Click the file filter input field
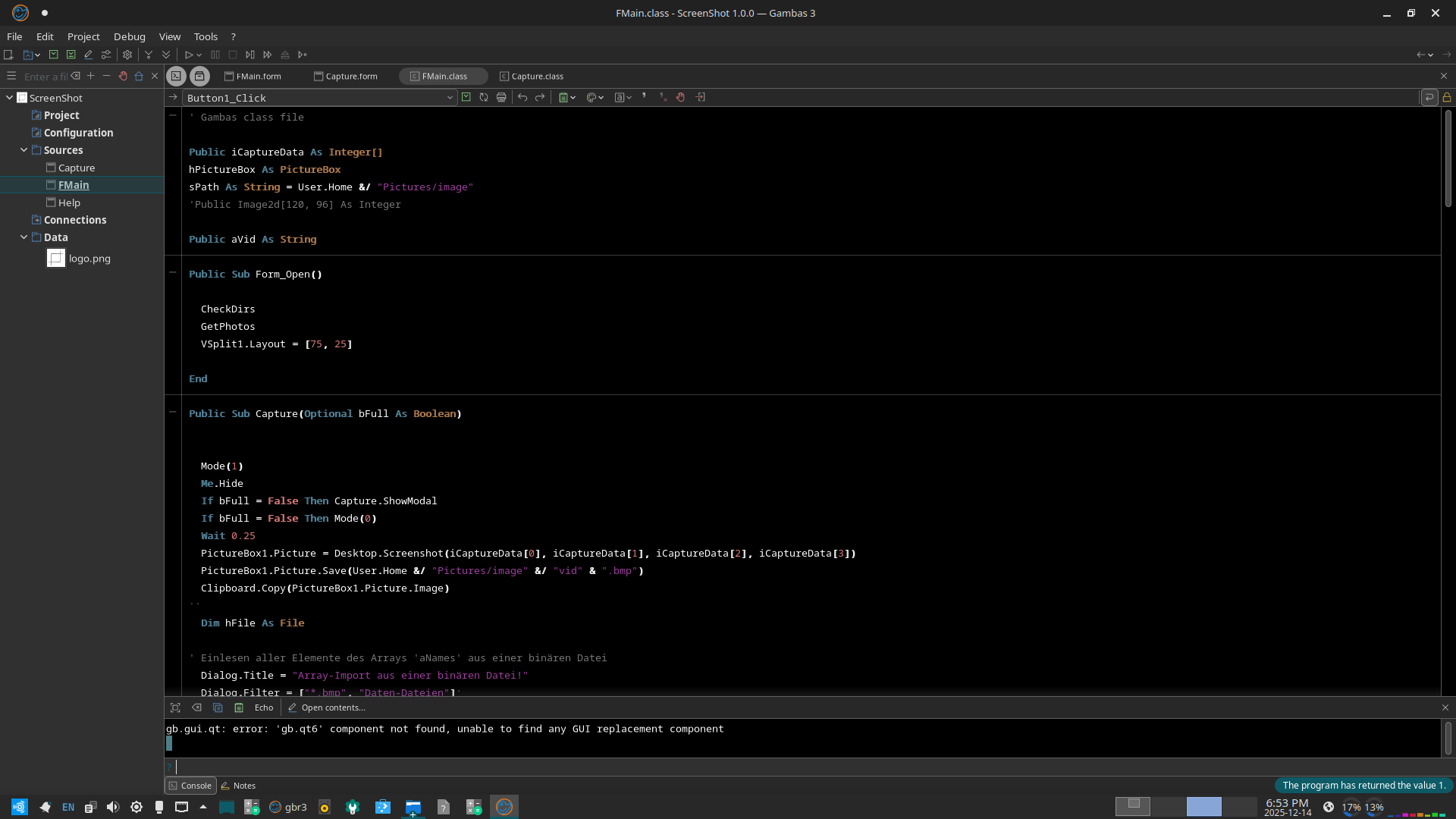 click(x=47, y=76)
